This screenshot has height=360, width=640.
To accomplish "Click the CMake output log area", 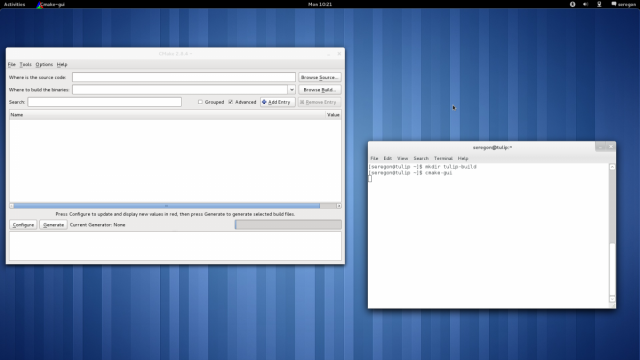I will [x=176, y=246].
